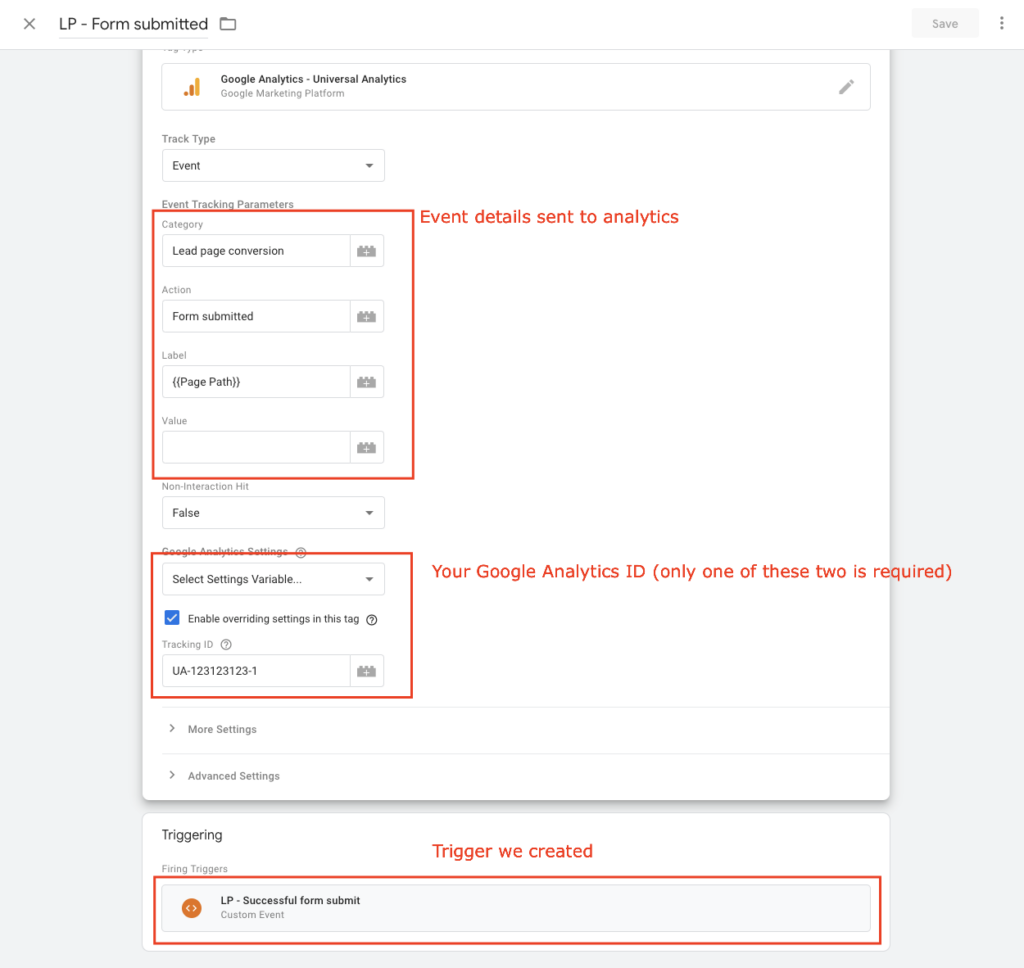Insert a variable in the Label field

coord(366,382)
